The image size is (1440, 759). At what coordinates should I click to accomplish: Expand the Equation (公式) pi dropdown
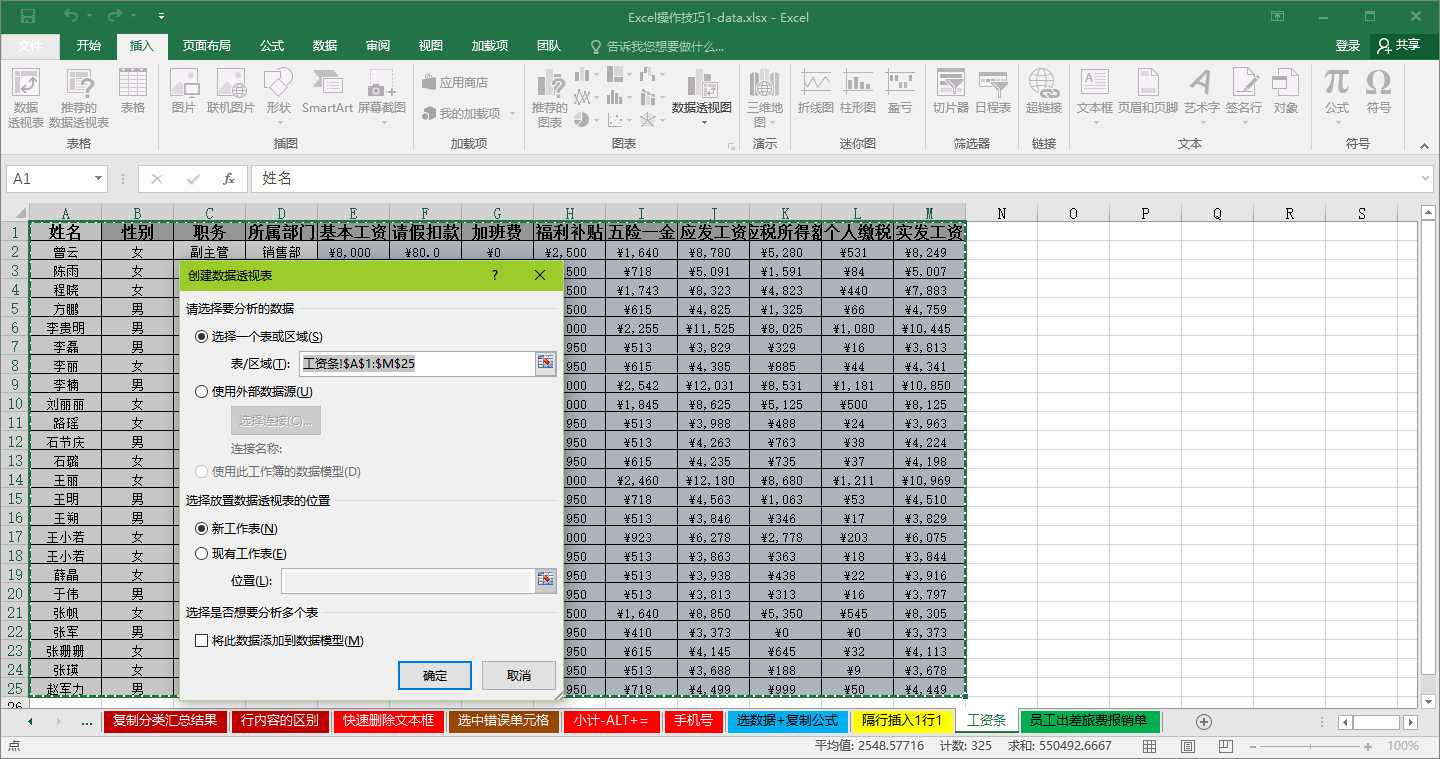[x=1337, y=122]
